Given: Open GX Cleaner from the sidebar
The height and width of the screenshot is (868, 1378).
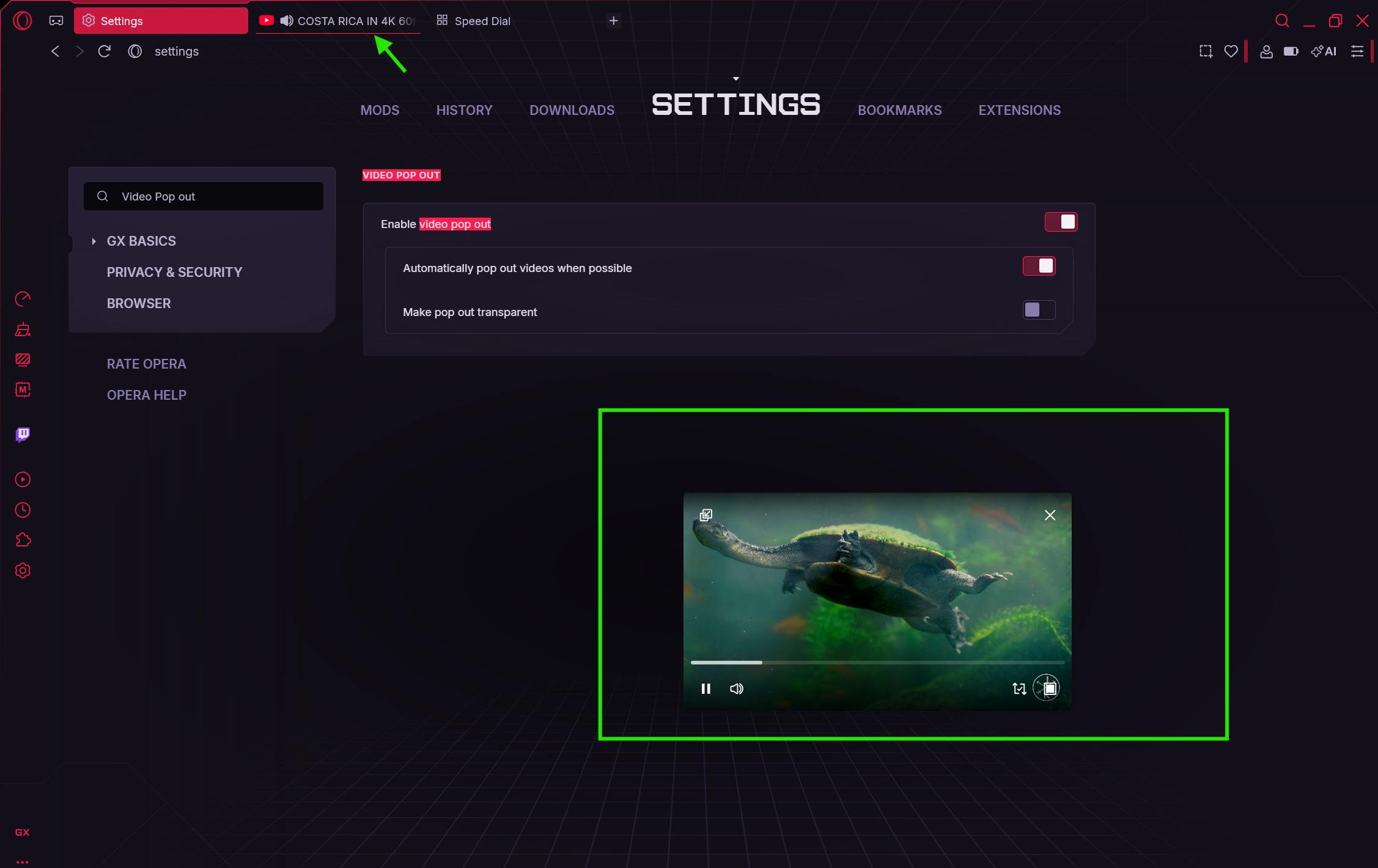Looking at the screenshot, I should point(23,329).
